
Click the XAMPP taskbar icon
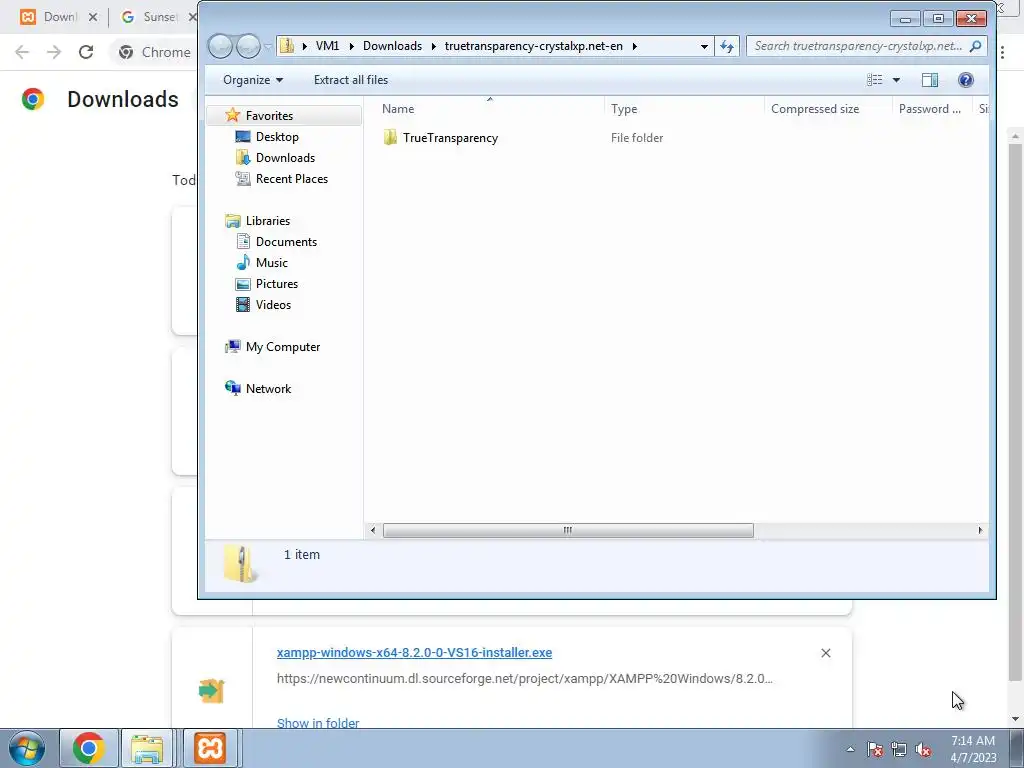(210, 748)
